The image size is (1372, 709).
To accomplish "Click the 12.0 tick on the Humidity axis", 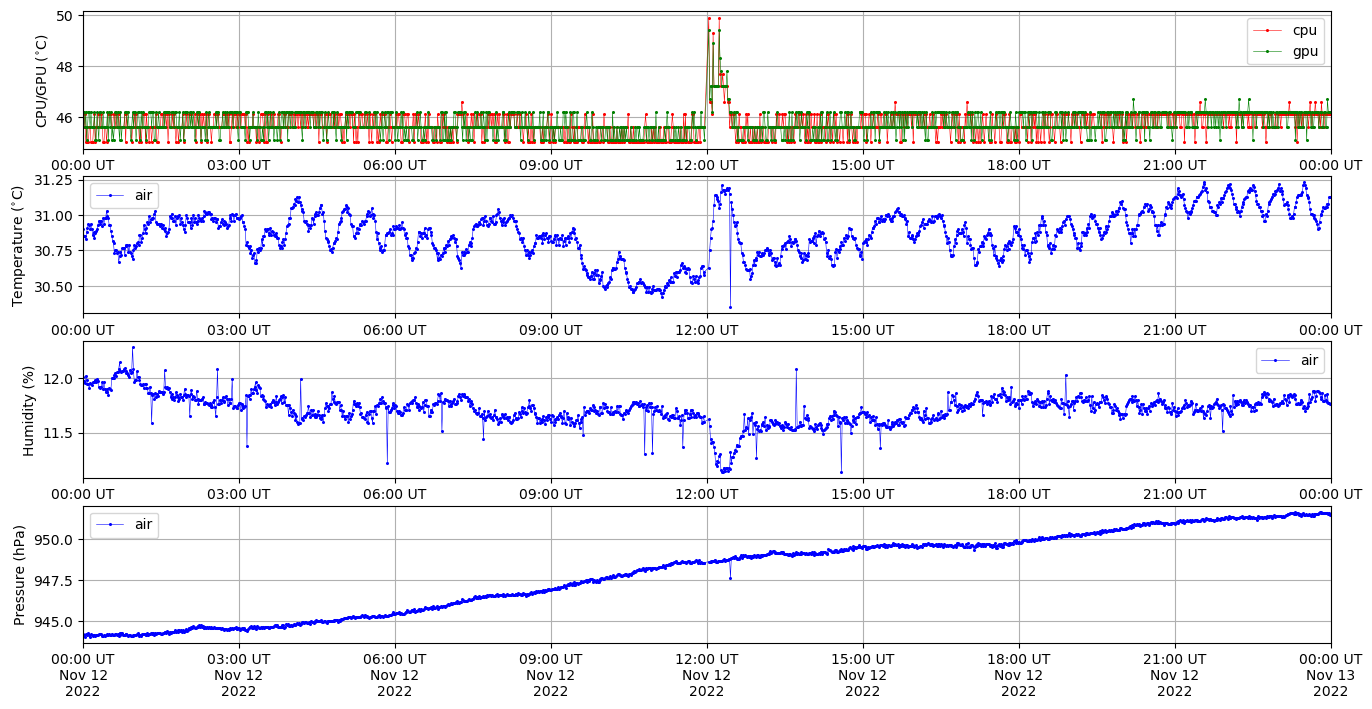I will (x=60, y=379).
